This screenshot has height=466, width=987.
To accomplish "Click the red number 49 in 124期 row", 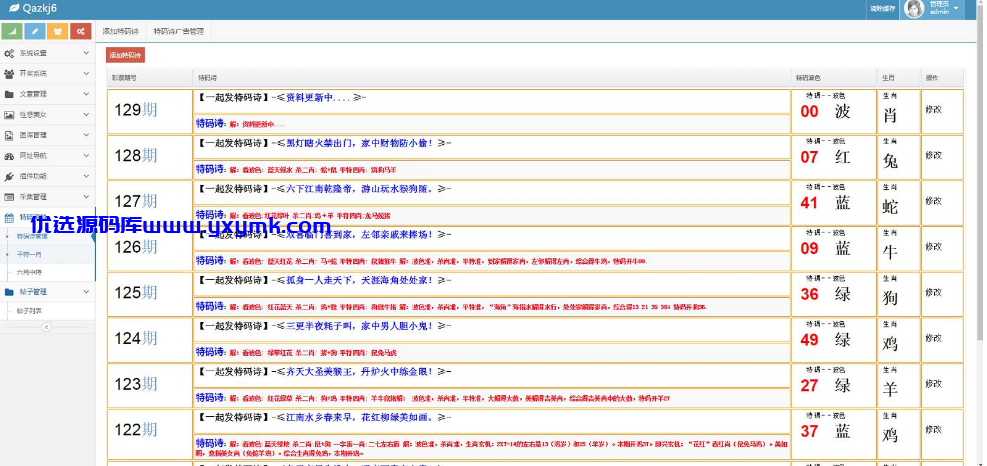I will (x=809, y=340).
